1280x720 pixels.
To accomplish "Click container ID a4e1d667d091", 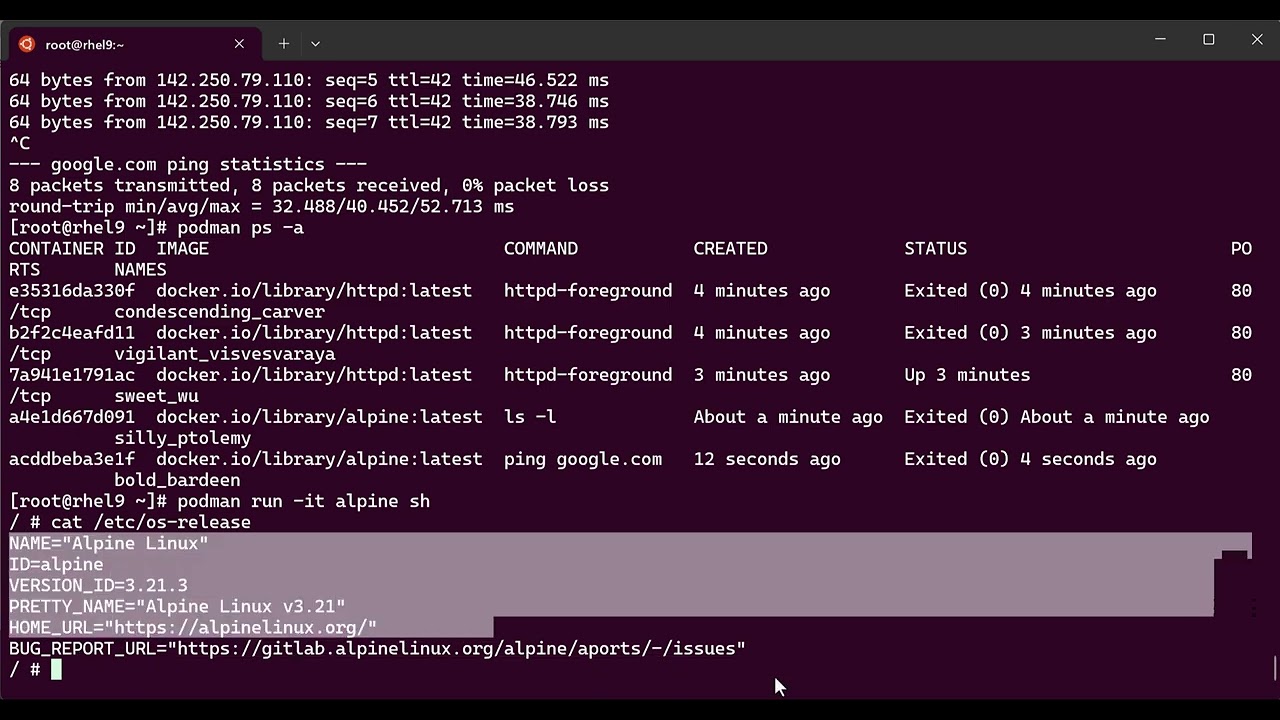I will 72,417.
